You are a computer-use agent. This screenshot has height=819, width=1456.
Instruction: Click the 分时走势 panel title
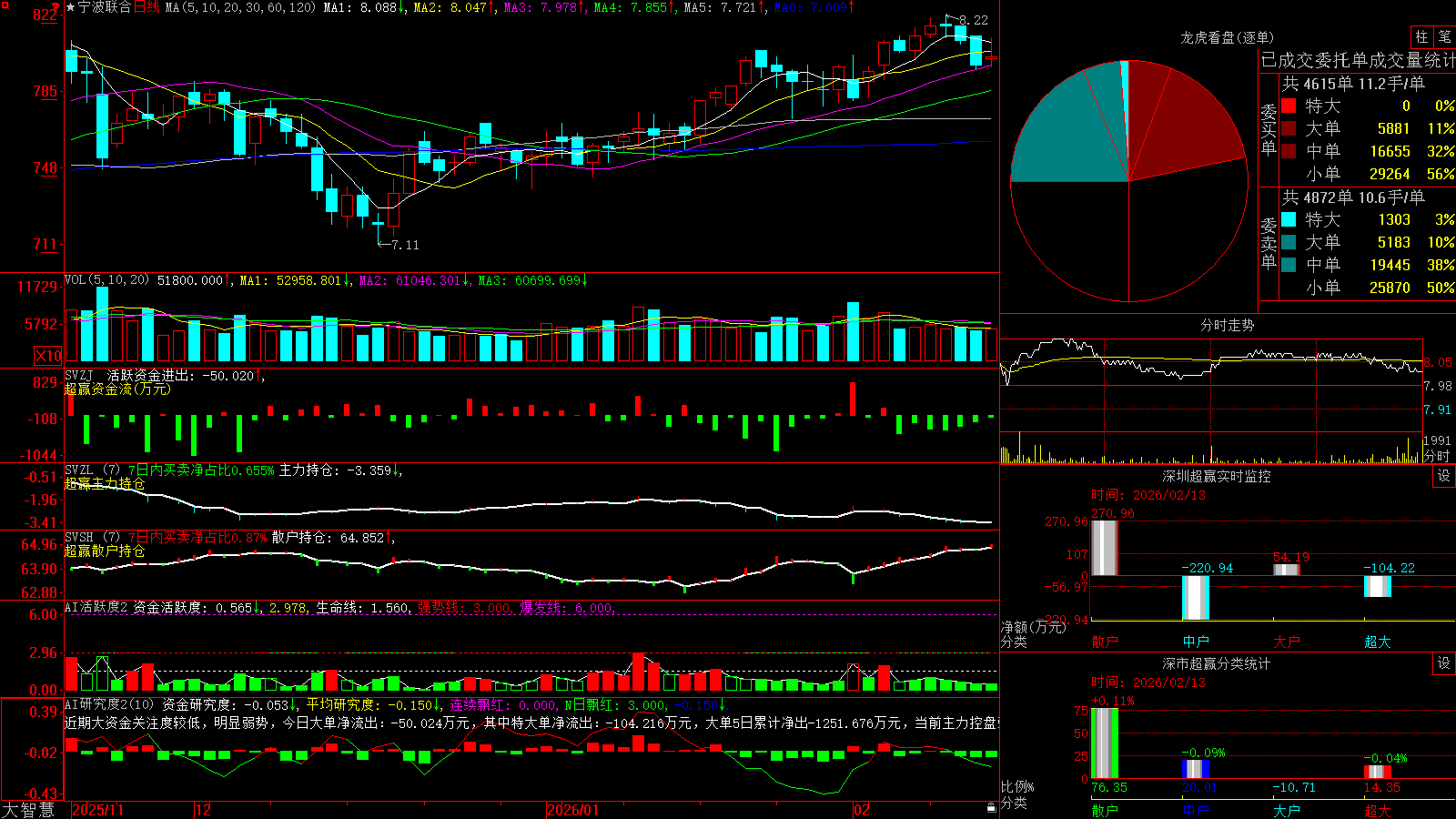pos(1227,325)
